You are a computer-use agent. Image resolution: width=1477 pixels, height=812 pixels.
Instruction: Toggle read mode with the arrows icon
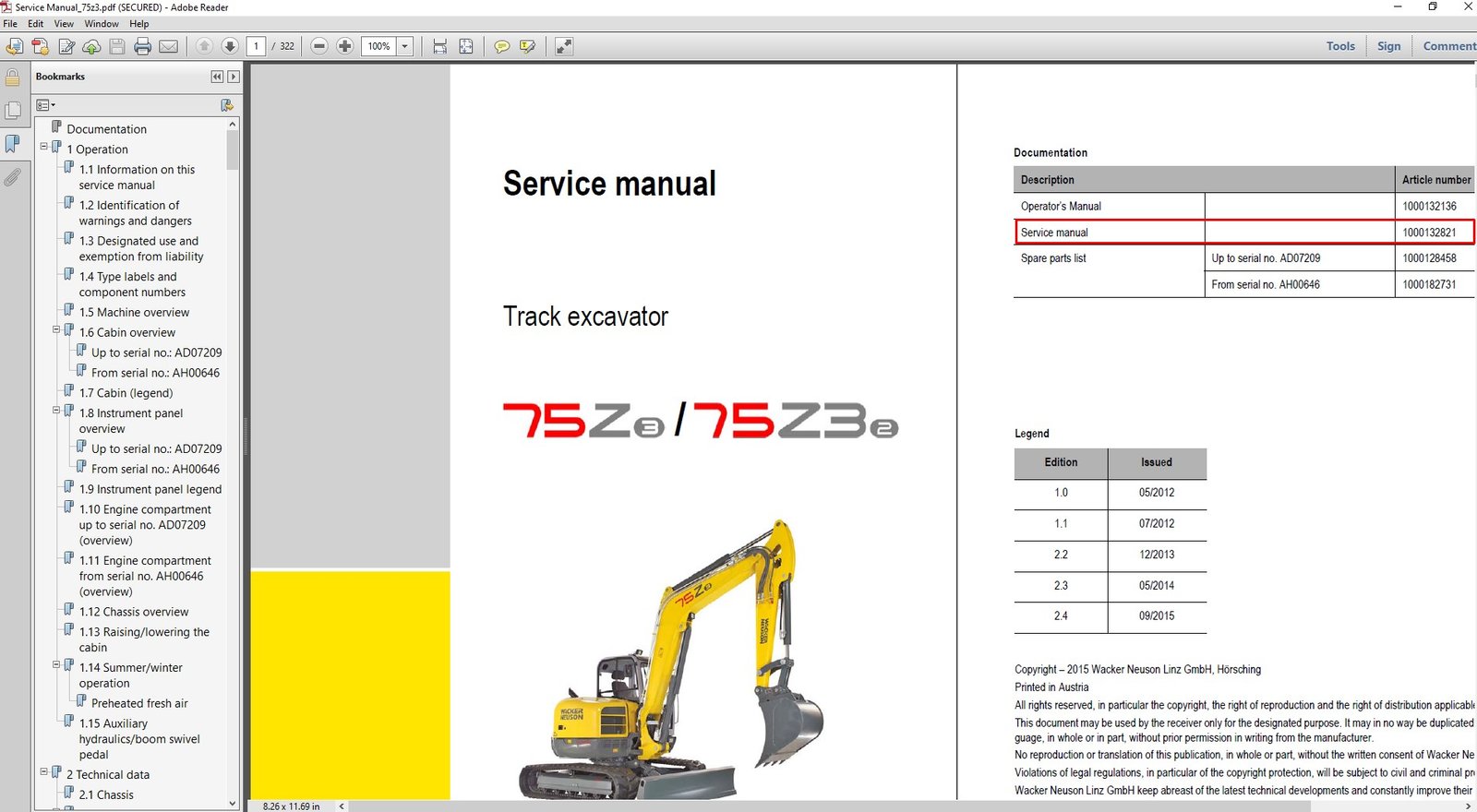(x=563, y=46)
